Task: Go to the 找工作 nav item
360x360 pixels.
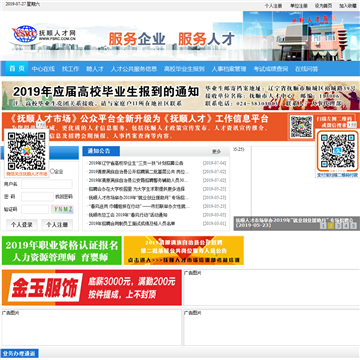Action: click(70, 69)
